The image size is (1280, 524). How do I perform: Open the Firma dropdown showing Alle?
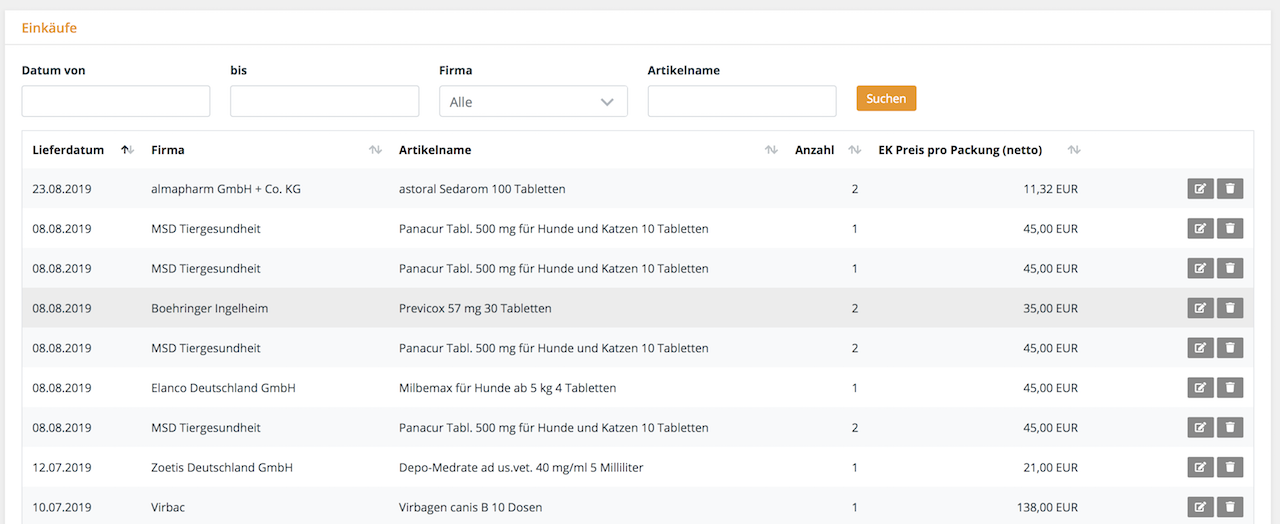533,101
